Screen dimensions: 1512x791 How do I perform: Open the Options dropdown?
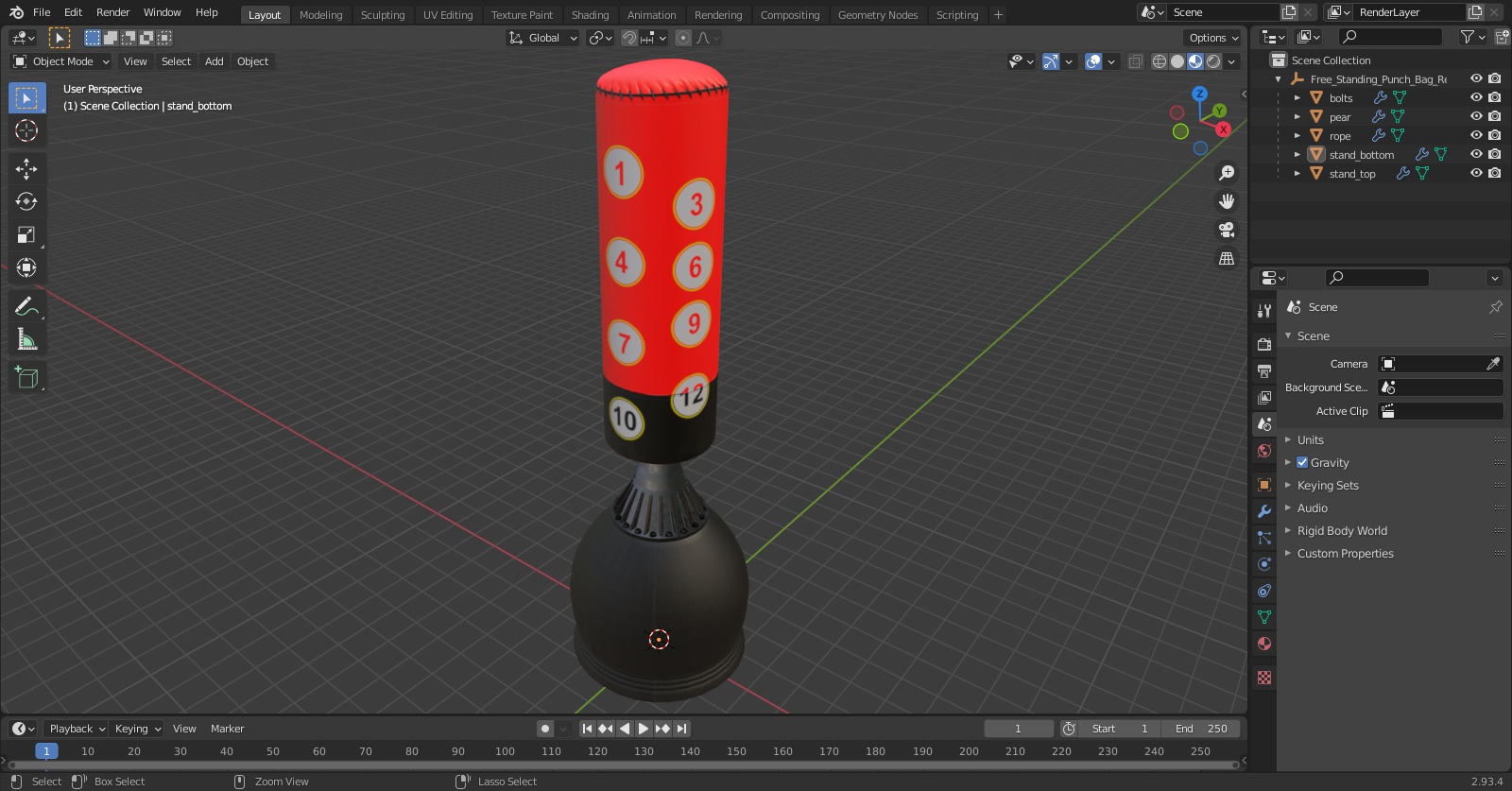point(1212,38)
